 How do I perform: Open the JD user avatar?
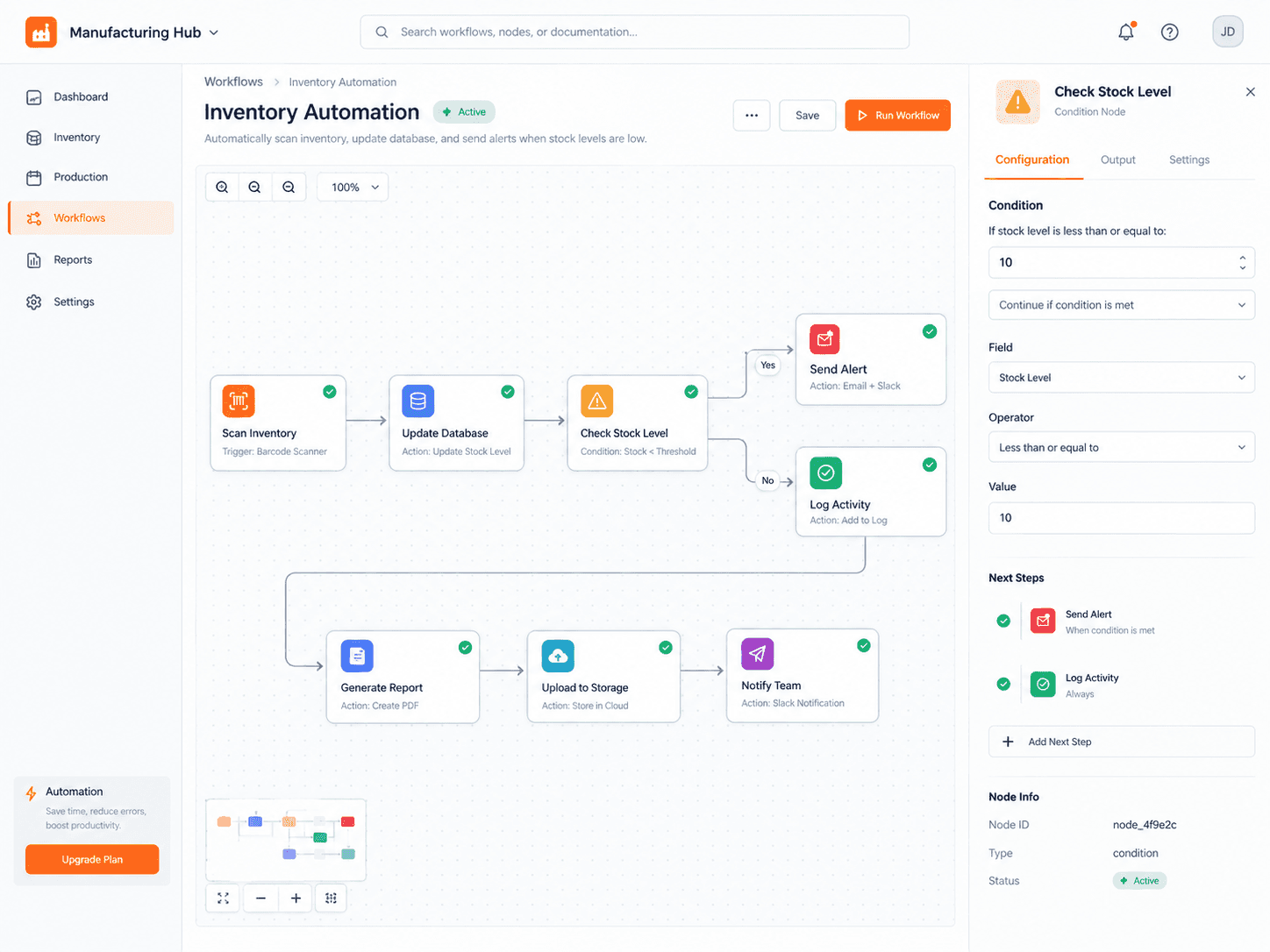click(x=1228, y=32)
